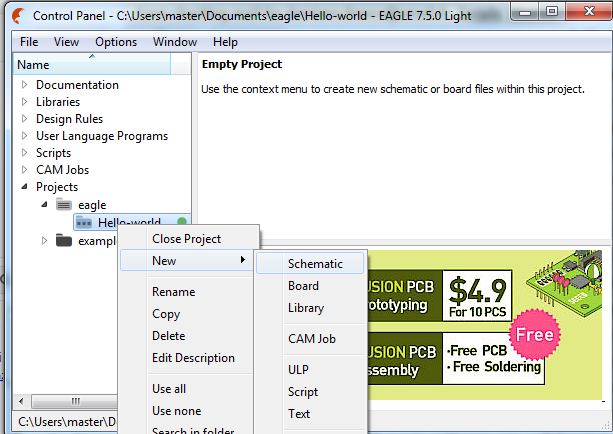
Task: Open the New submenu entry
Action: point(187,260)
